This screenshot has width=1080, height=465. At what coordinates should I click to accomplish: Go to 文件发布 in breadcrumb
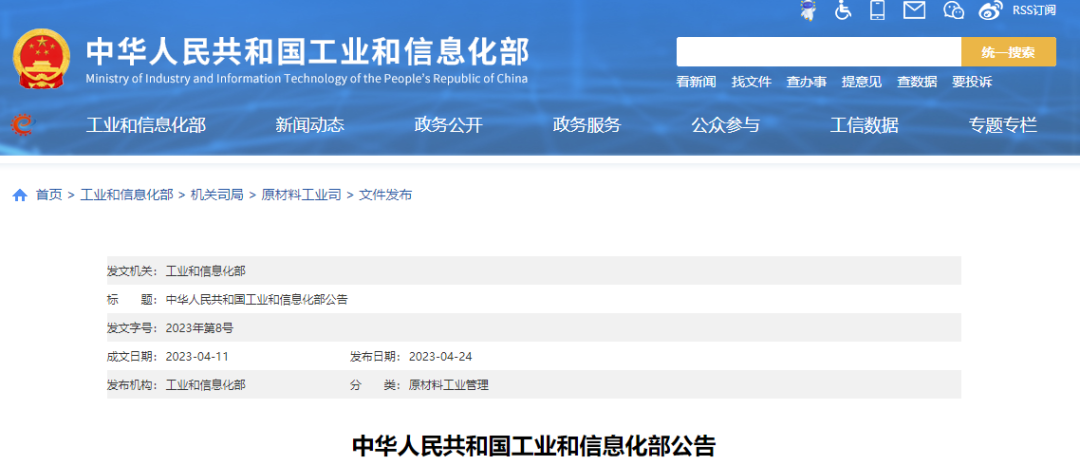386,195
